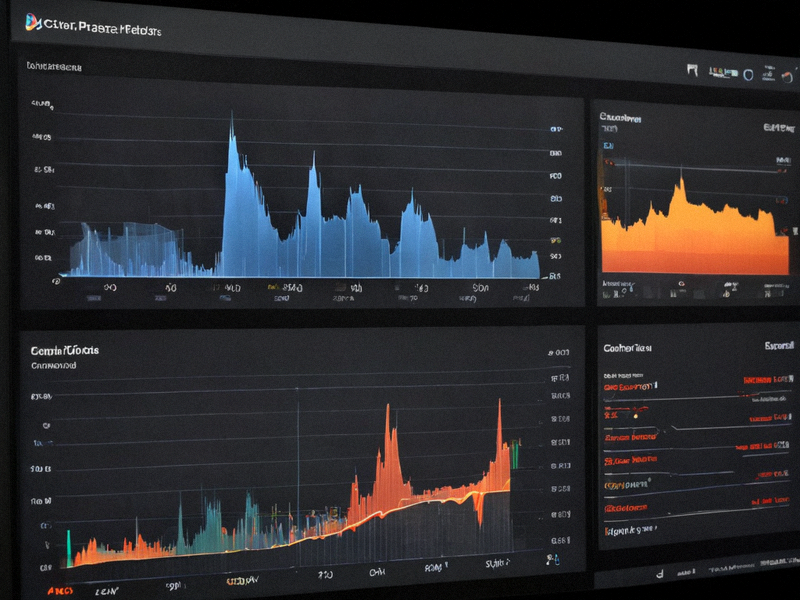Click the white flag icon in top toolbar
The width and height of the screenshot is (800, 600).
(x=692, y=70)
